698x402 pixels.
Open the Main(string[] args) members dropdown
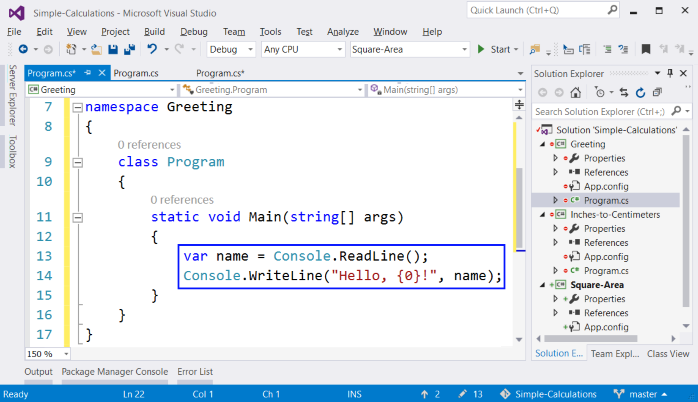click(x=520, y=90)
